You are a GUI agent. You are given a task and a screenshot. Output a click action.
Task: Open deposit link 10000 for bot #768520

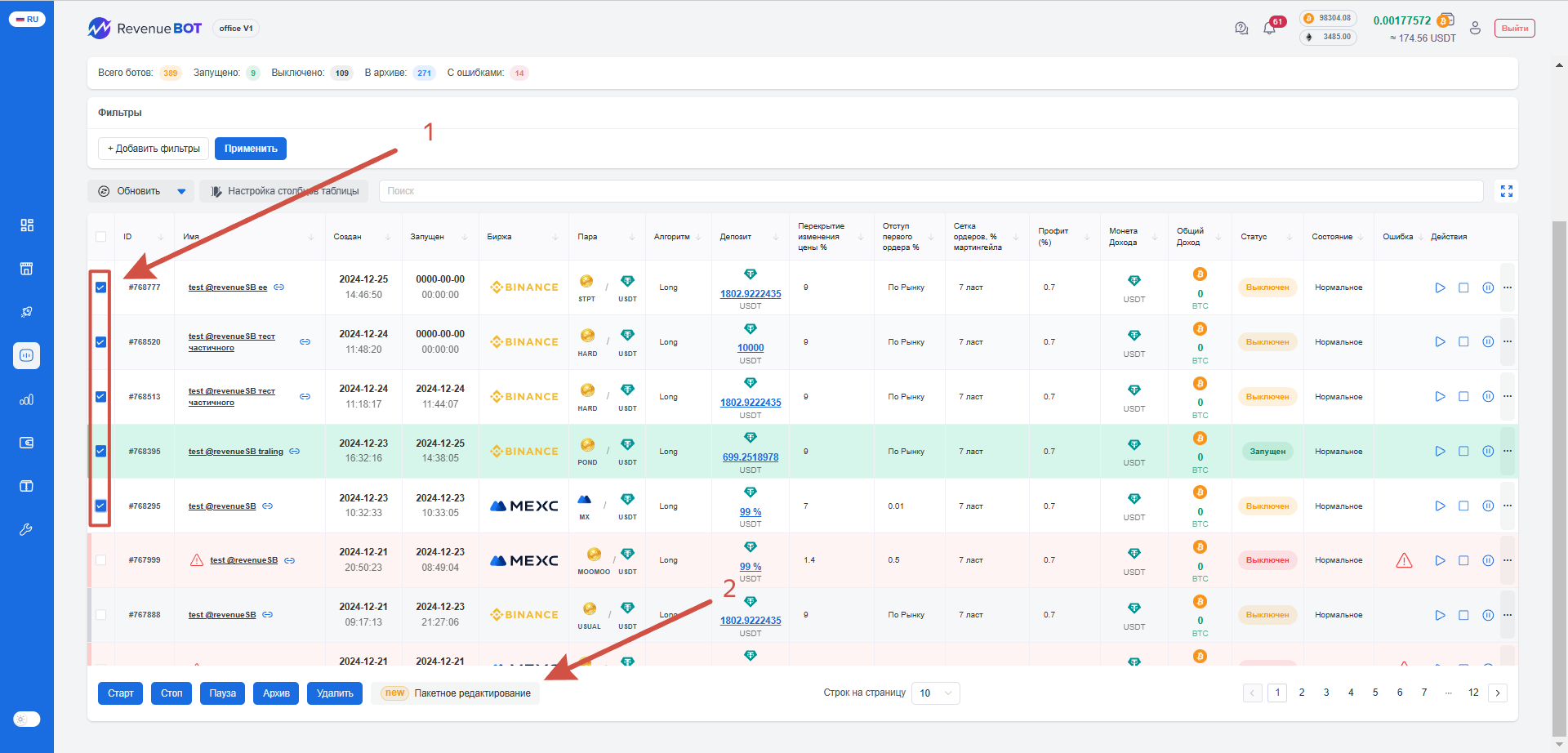[x=751, y=348]
